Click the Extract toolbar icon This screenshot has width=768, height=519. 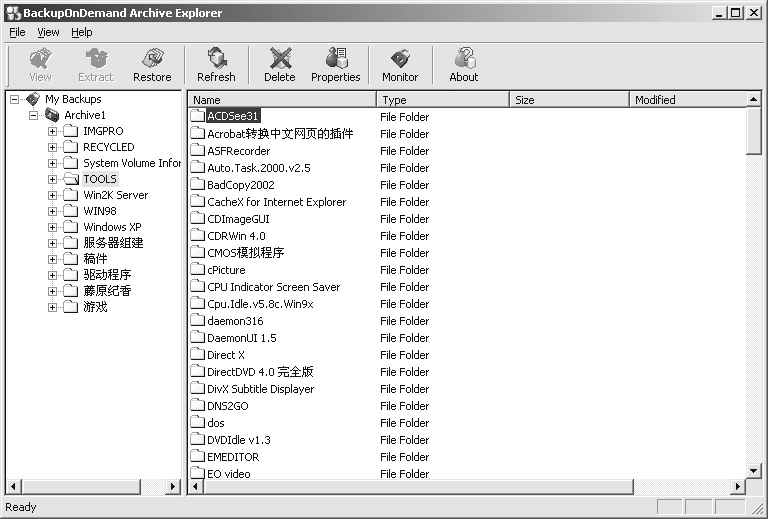pos(96,58)
